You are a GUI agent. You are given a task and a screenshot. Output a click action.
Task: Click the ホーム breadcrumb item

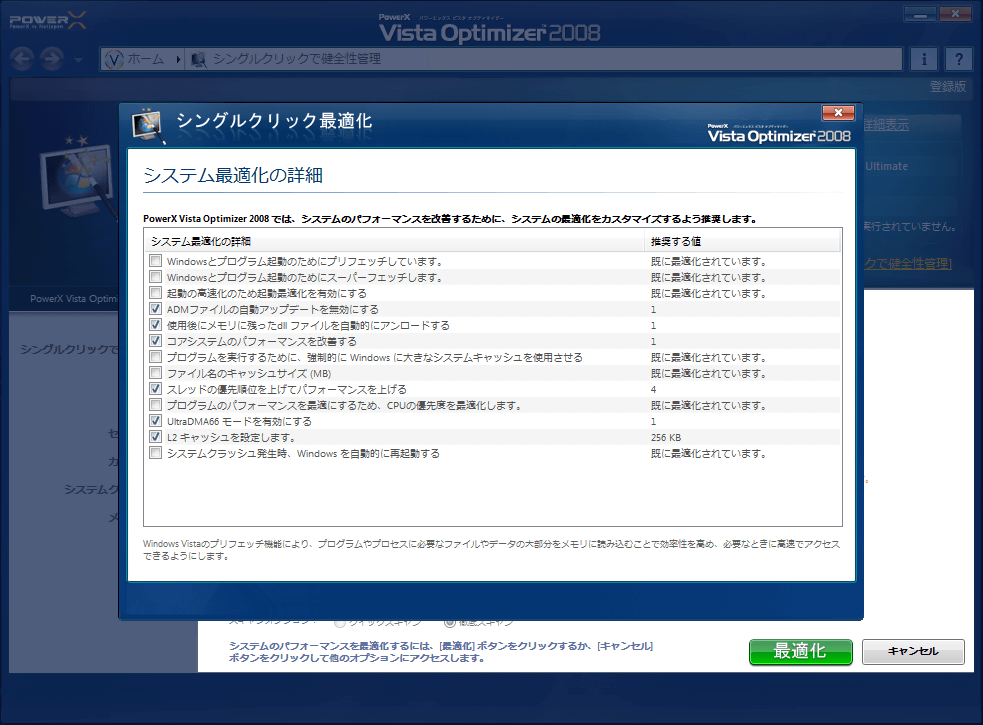point(145,59)
